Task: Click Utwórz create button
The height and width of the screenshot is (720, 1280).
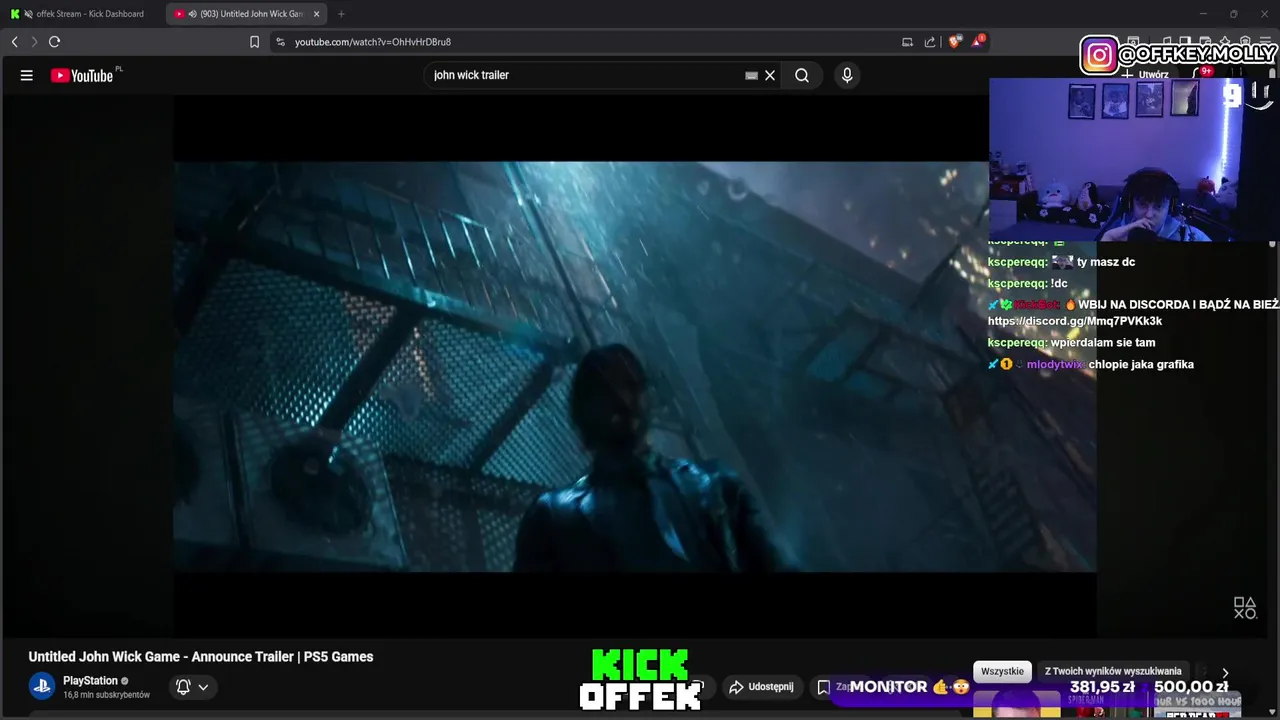Action: [1145, 75]
